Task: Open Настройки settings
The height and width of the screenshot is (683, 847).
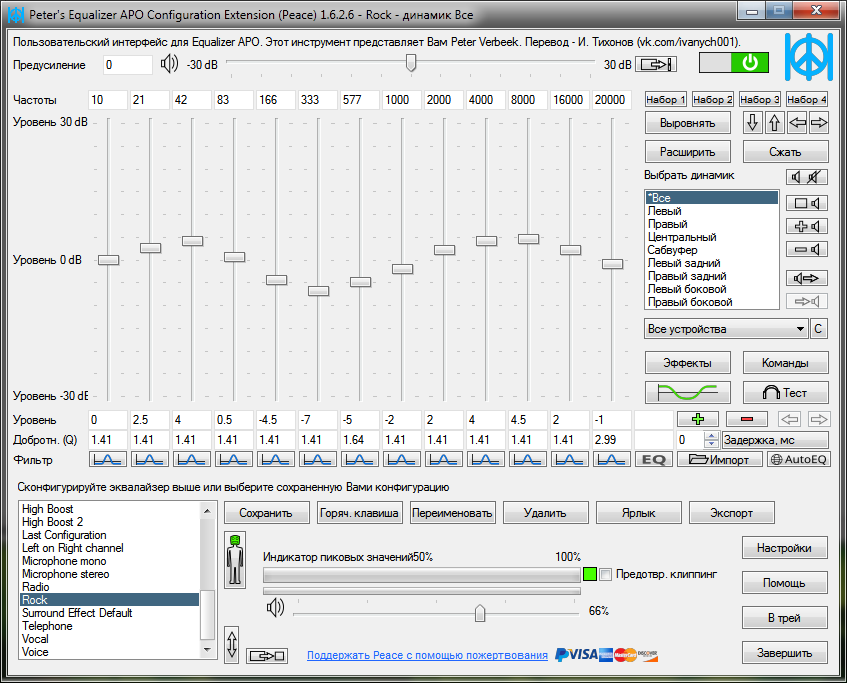Action: pyautogui.click(x=784, y=548)
